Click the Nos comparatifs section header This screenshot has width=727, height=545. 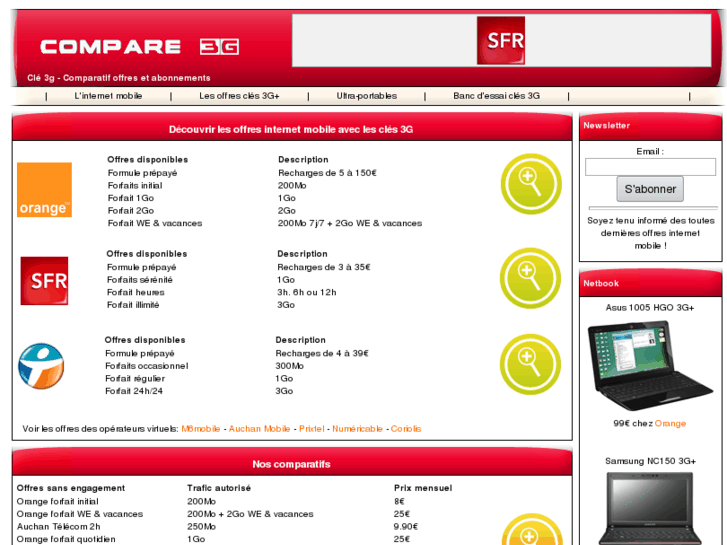(292, 464)
